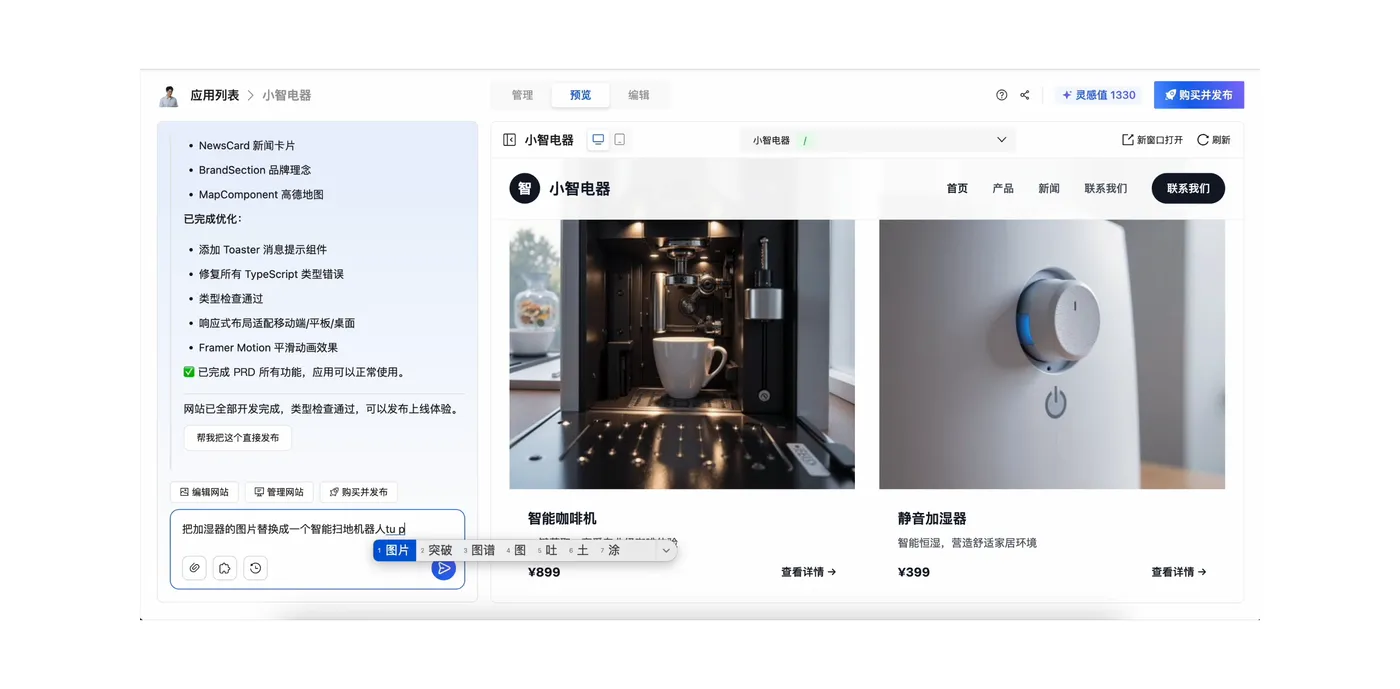Select IME candidate 吐

click(549, 550)
